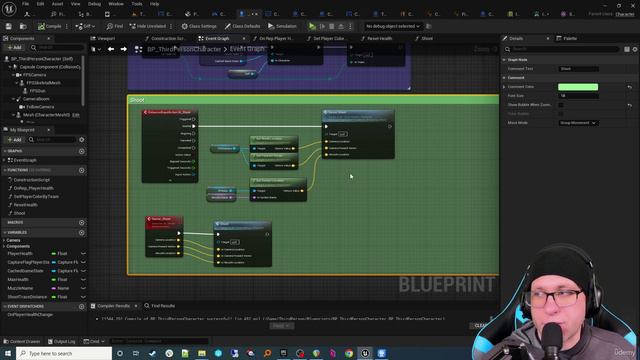Open Content Drawer in the status bar

(x=21, y=341)
